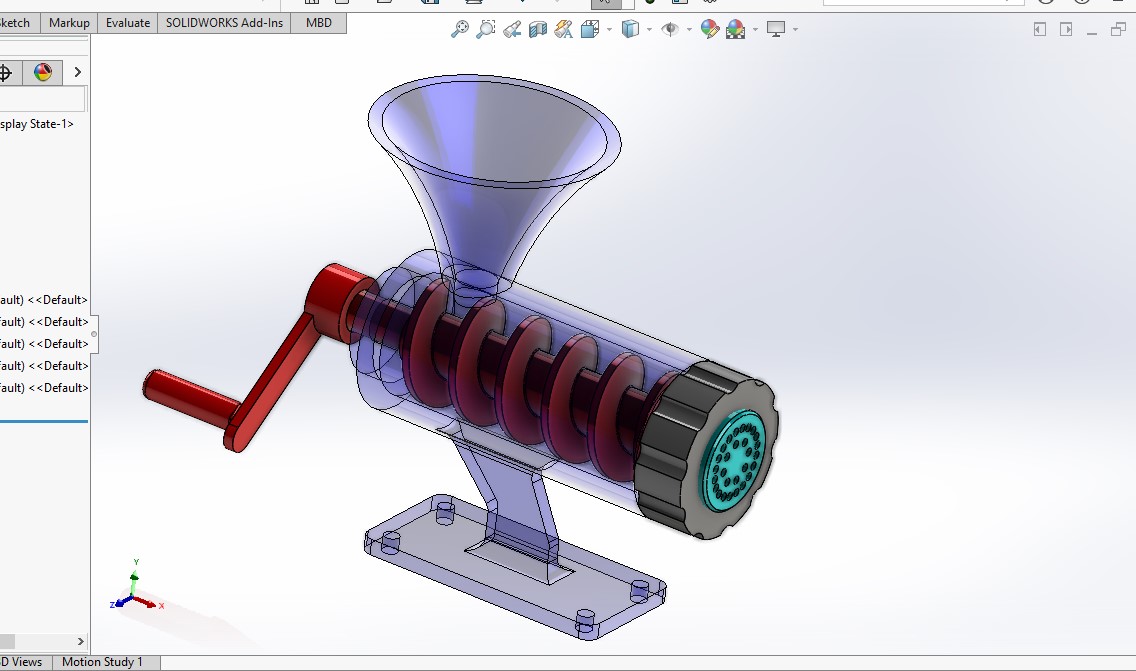The width and height of the screenshot is (1136, 671).
Task: Expand the View Settings dropdown arrow
Action: pyautogui.click(x=795, y=30)
